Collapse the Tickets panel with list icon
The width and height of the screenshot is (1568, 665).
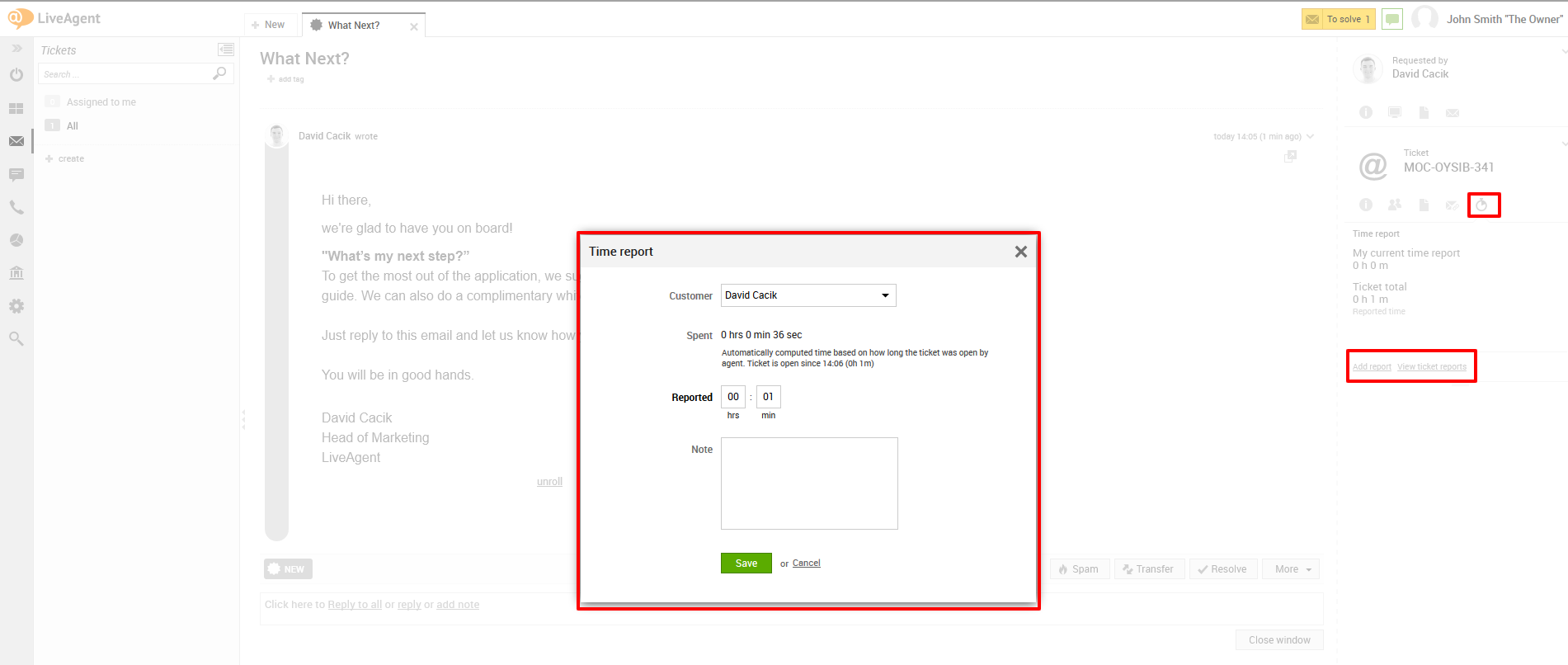pyautogui.click(x=226, y=50)
